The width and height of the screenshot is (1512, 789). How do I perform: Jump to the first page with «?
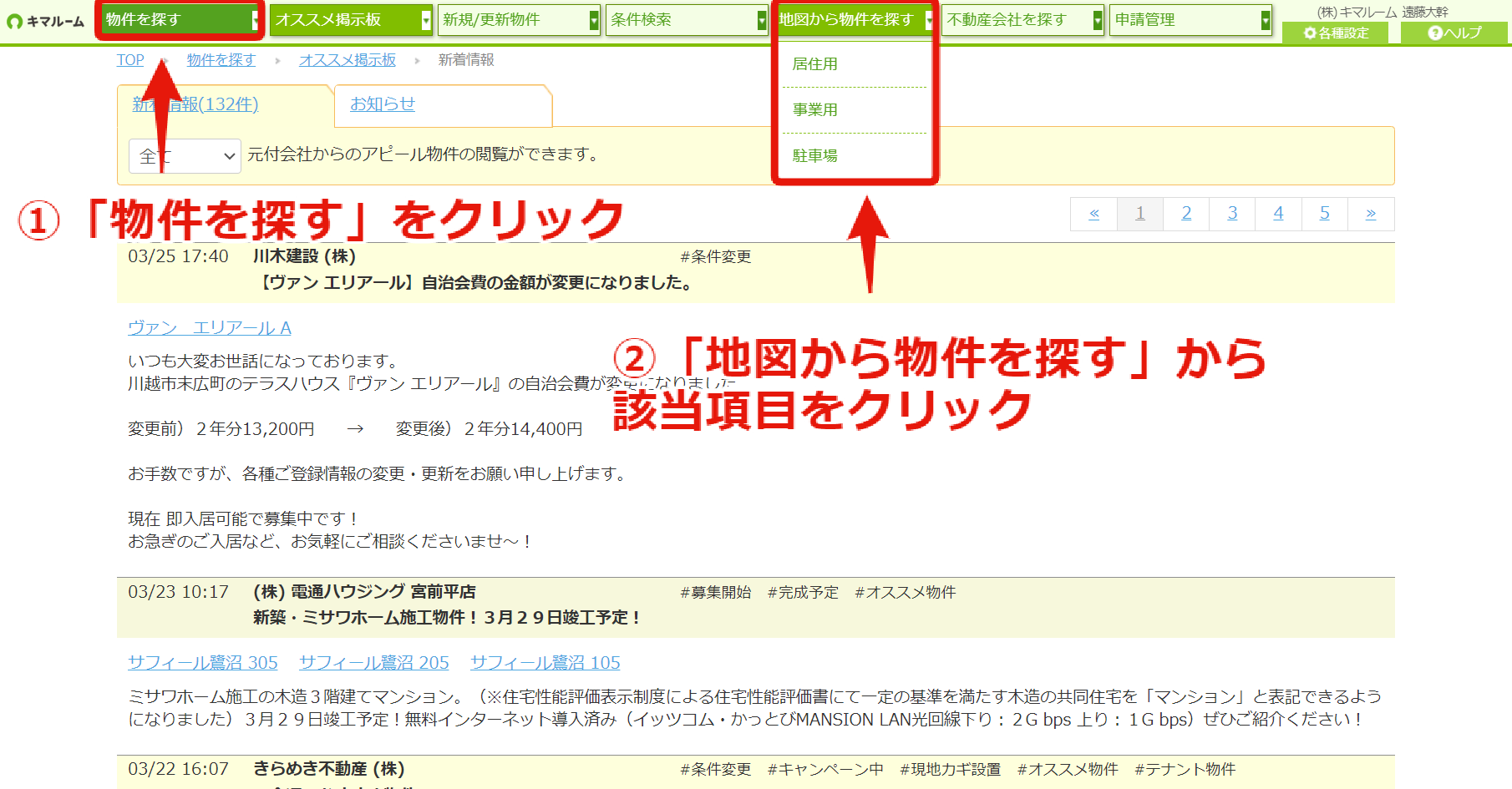click(1093, 214)
